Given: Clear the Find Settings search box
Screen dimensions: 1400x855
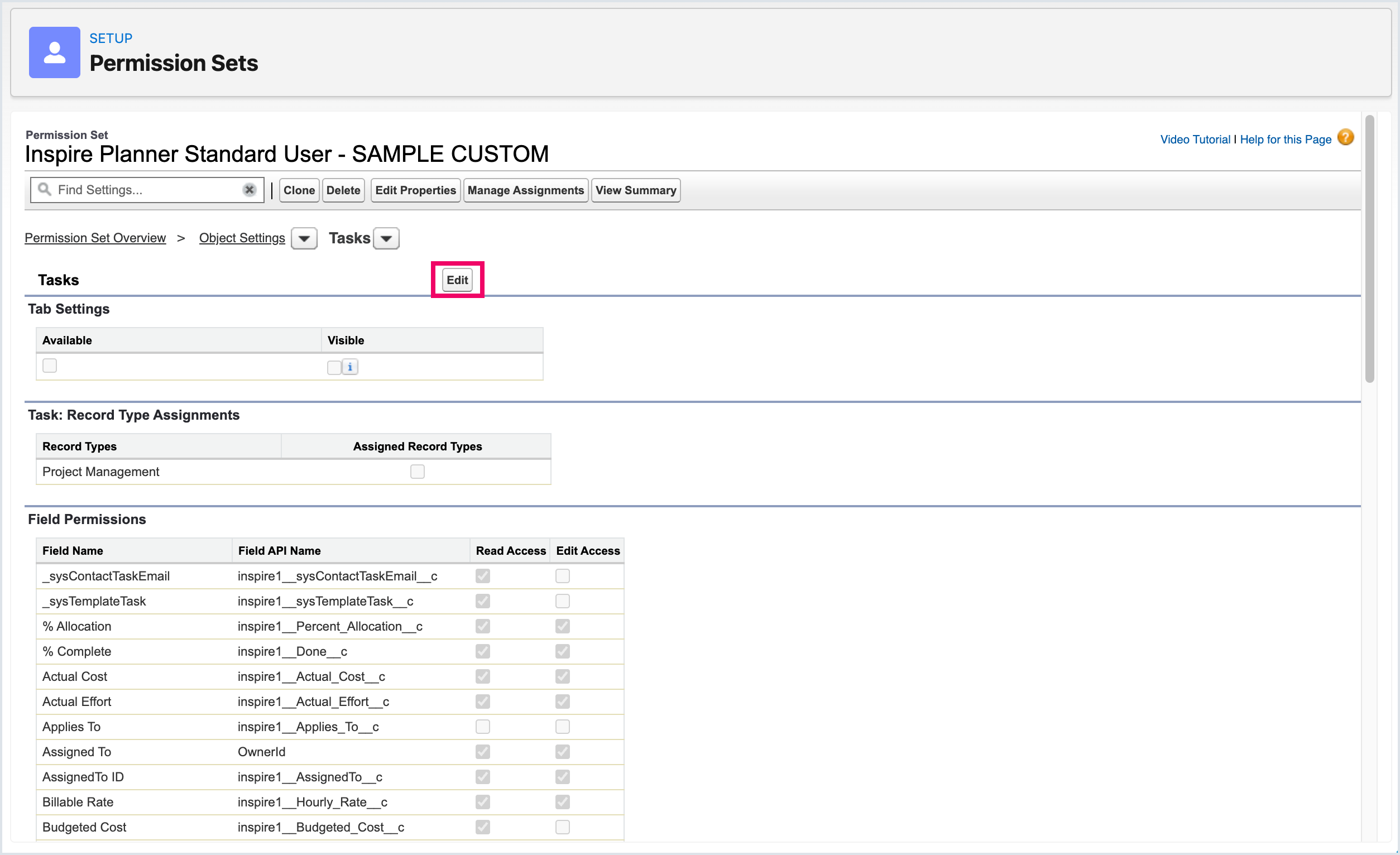Looking at the screenshot, I should coord(249,190).
